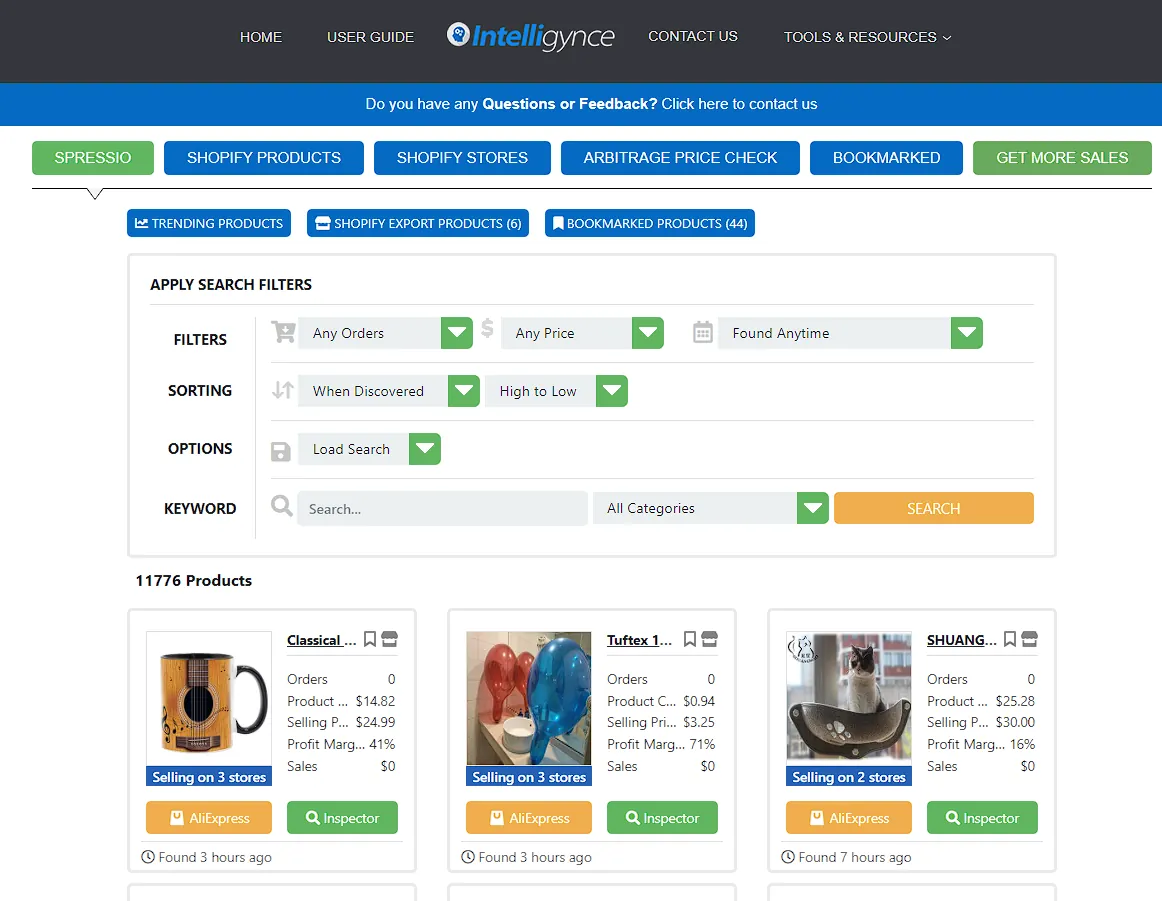Open BOOKMARKED PRODUCTS (44)
The image size is (1162, 901).
[x=650, y=223]
